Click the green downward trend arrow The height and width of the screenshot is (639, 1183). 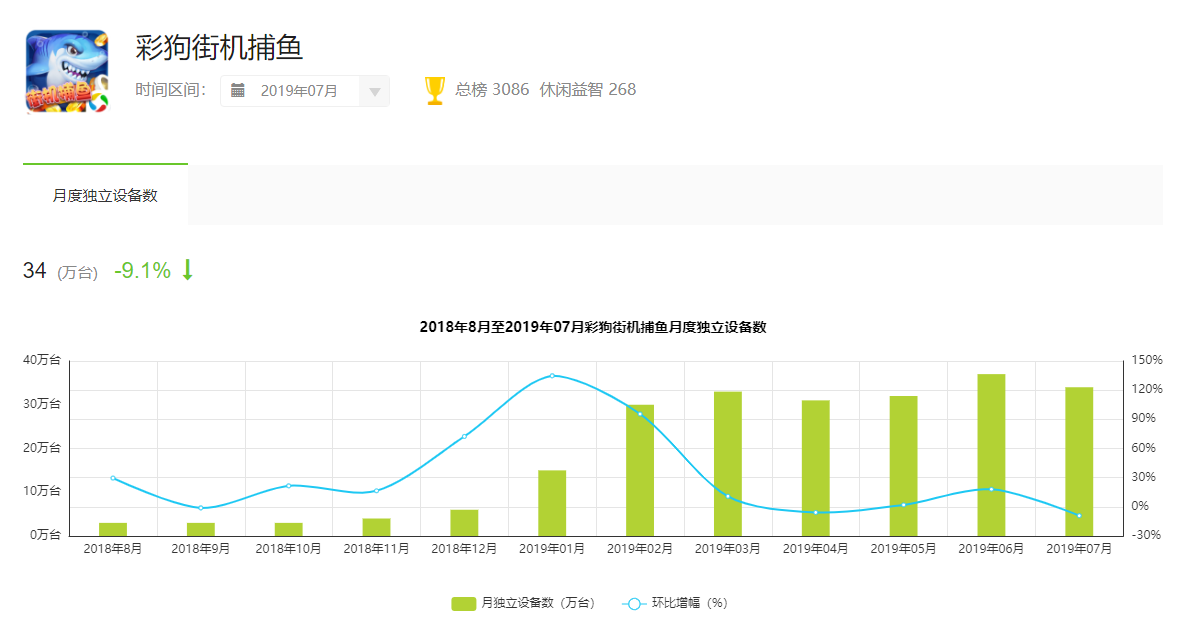pos(187,270)
